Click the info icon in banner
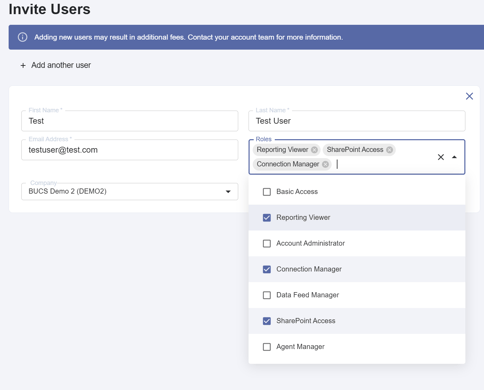Screen dimensions: 484x390 [22, 37]
